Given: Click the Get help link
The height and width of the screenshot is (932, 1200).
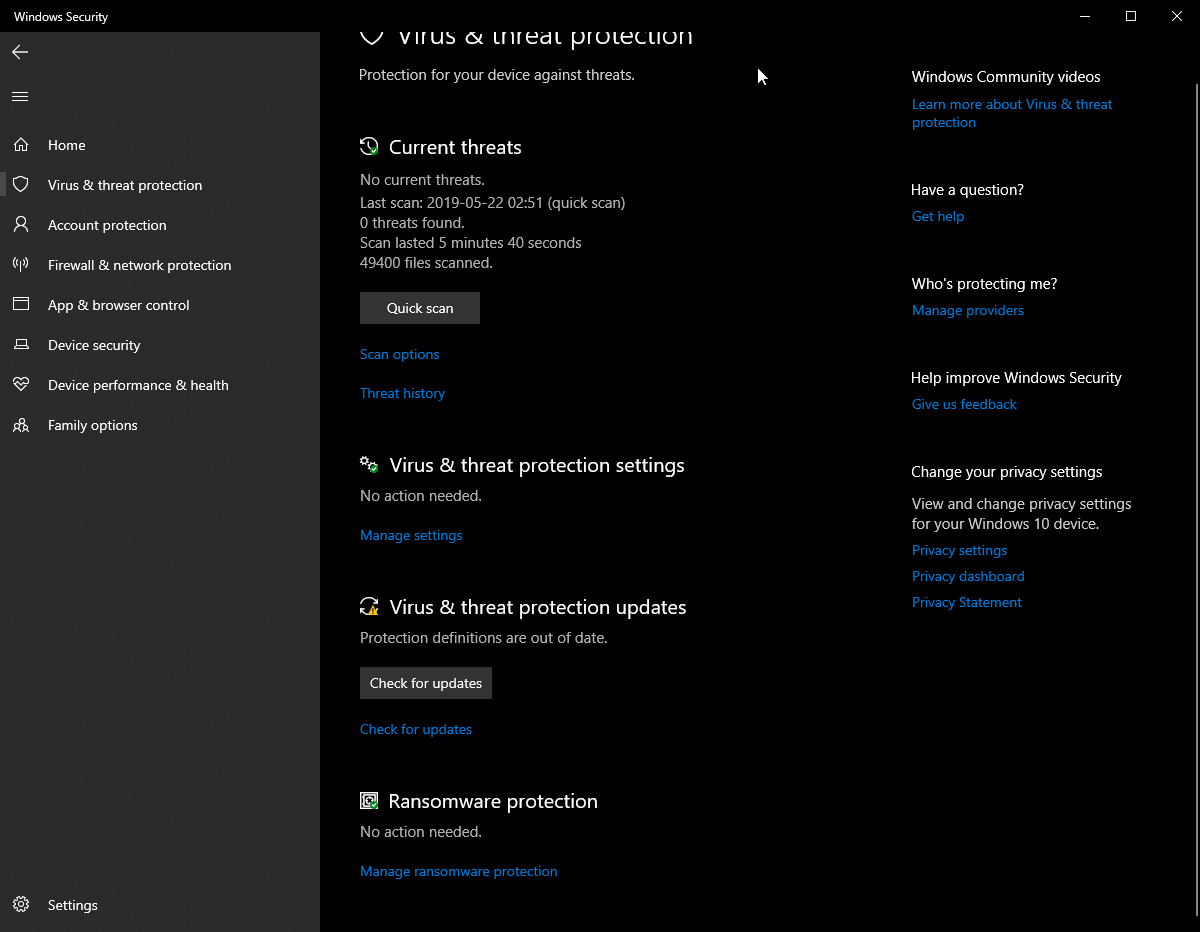Looking at the screenshot, I should click(938, 216).
